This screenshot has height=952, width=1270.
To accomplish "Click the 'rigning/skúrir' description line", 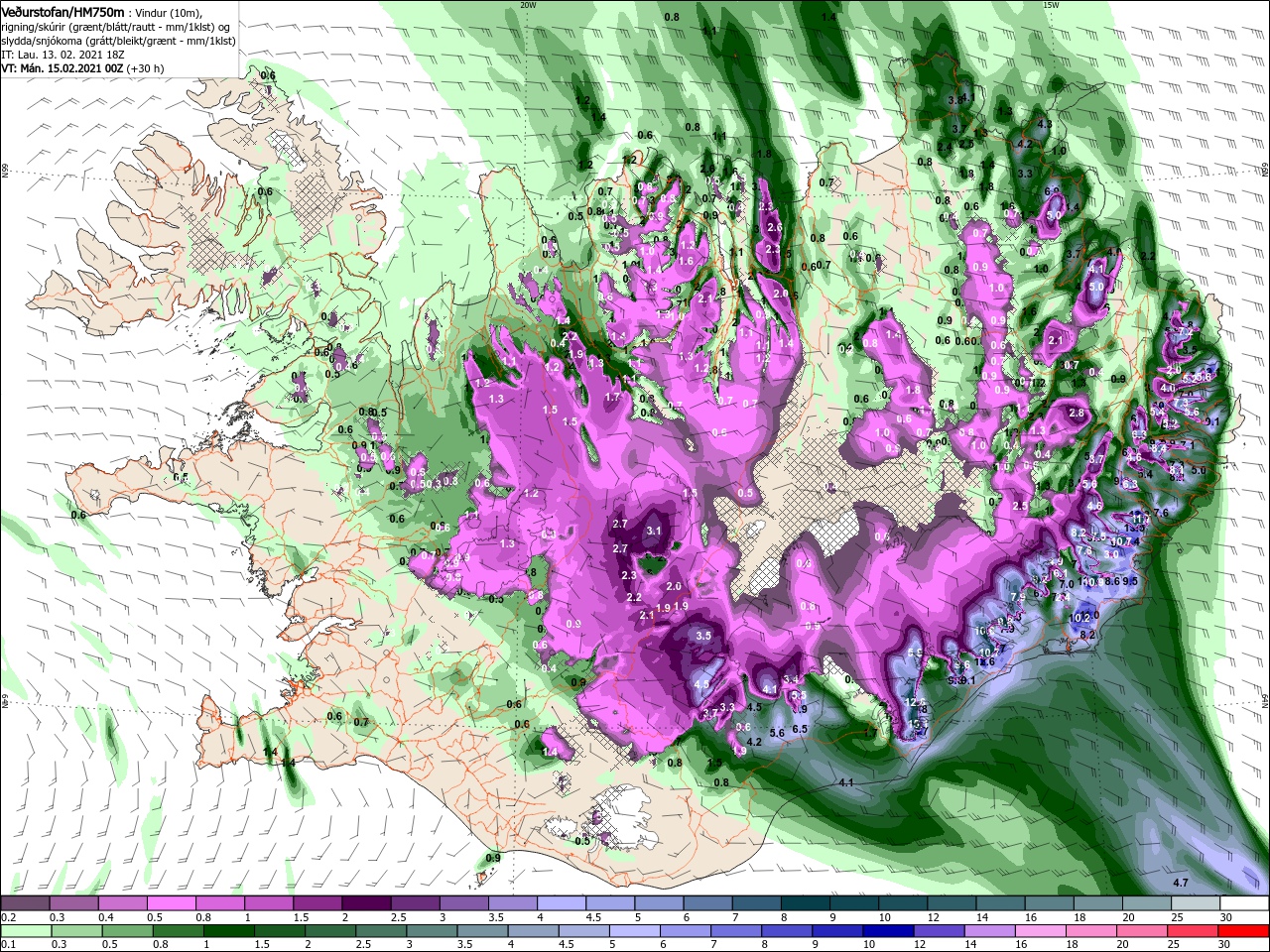I will [x=115, y=27].
